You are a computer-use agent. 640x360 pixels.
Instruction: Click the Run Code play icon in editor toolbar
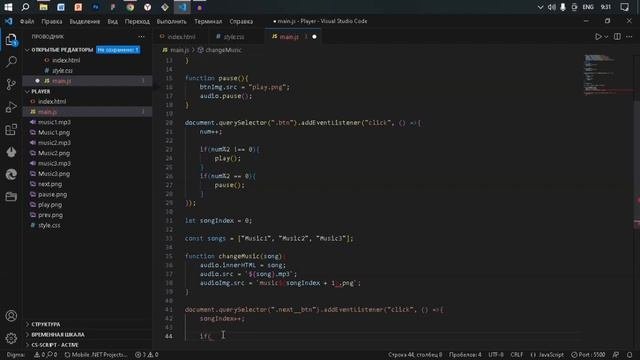(598, 37)
